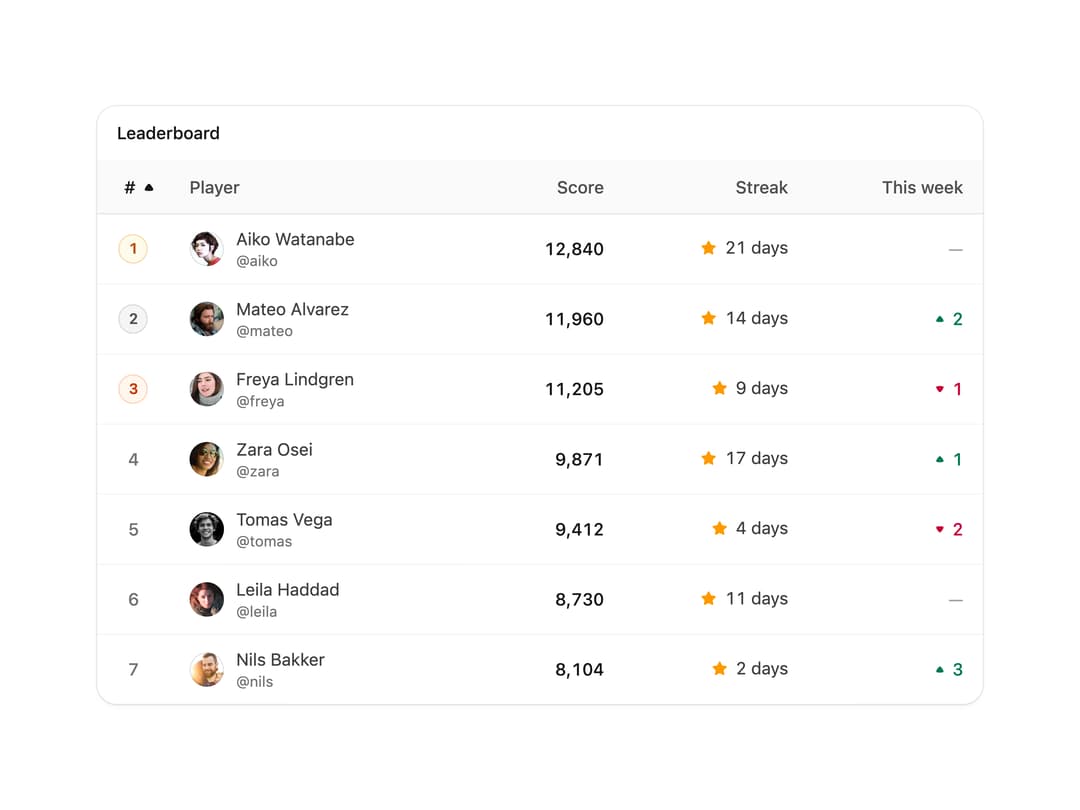Screen dimensions: 1080x810
Task: Open Tomas Vega's avatar
Action: pos(207,529)
